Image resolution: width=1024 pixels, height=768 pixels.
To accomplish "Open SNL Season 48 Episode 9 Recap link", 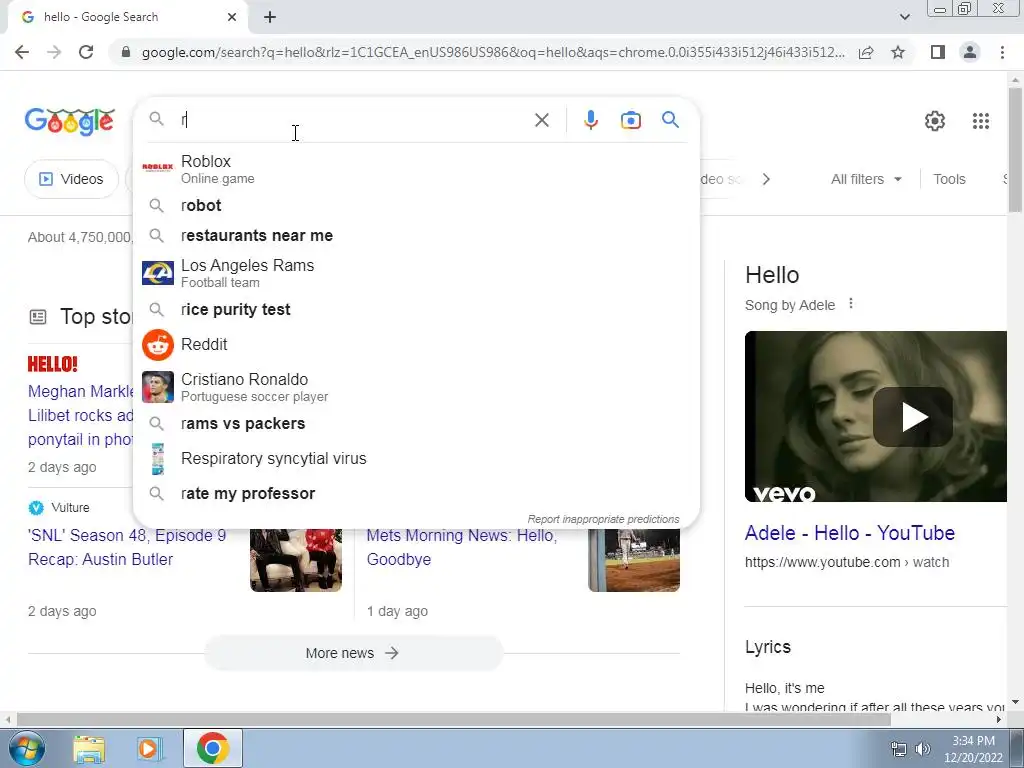I will click(x=127, y=547).
